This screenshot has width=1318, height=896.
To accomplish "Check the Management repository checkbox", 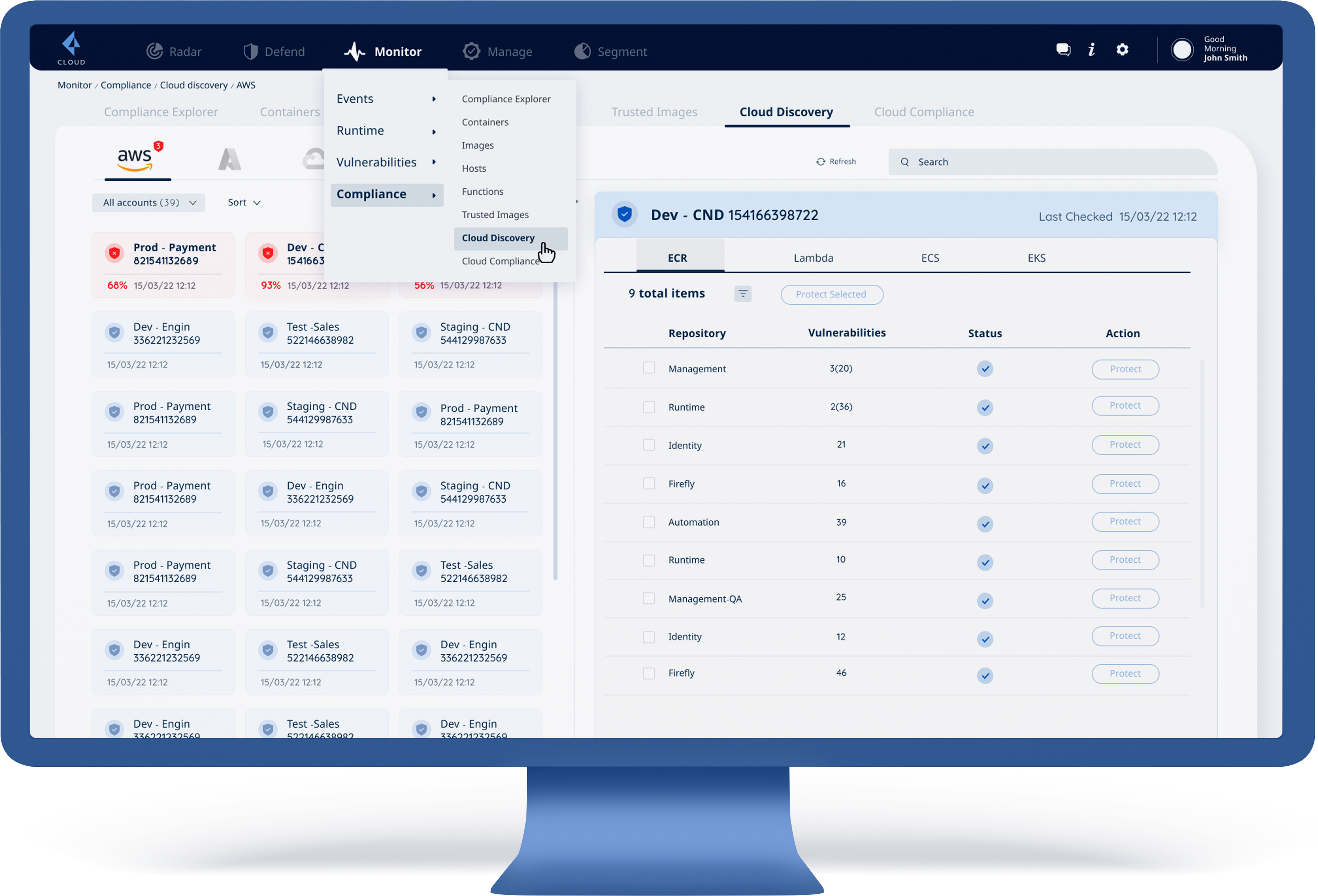I will tap(648, 368).
